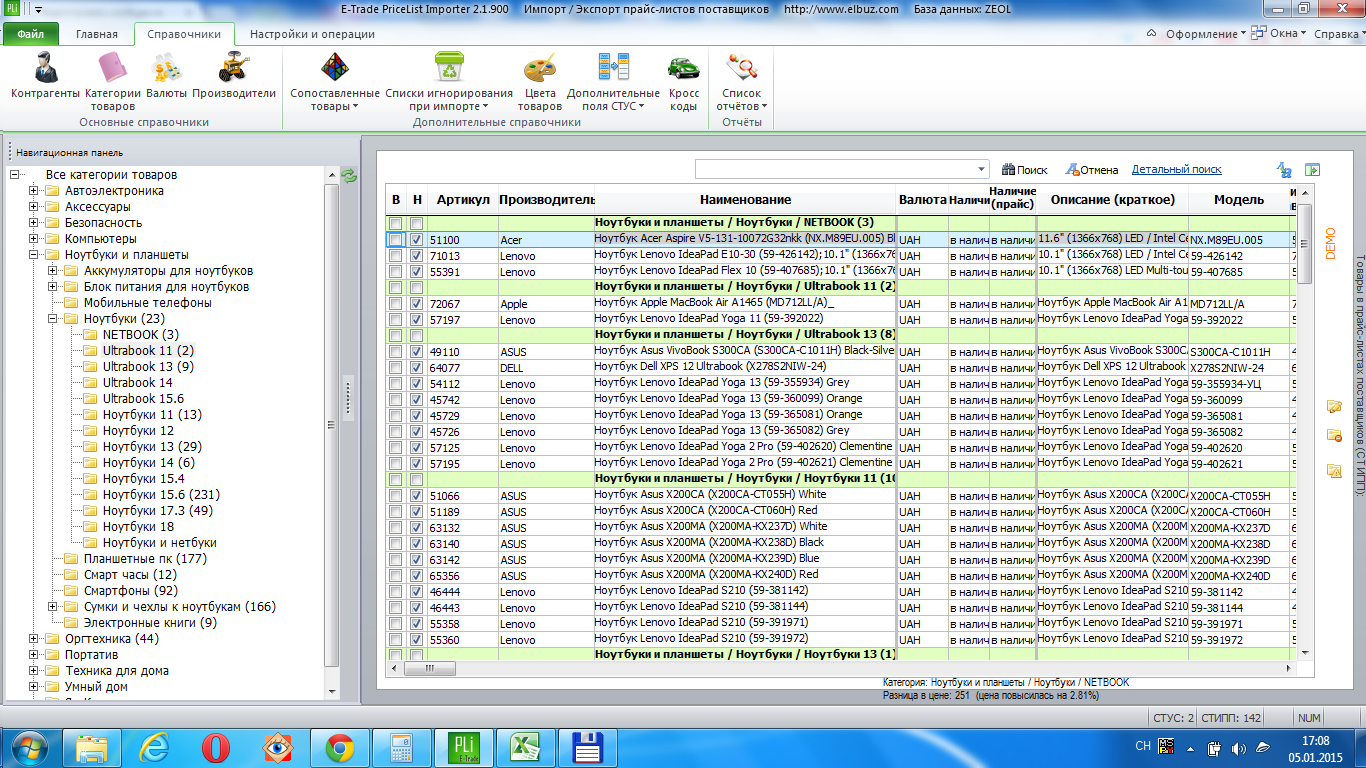Click into the search text field
1366x768 pixels.
834,170
